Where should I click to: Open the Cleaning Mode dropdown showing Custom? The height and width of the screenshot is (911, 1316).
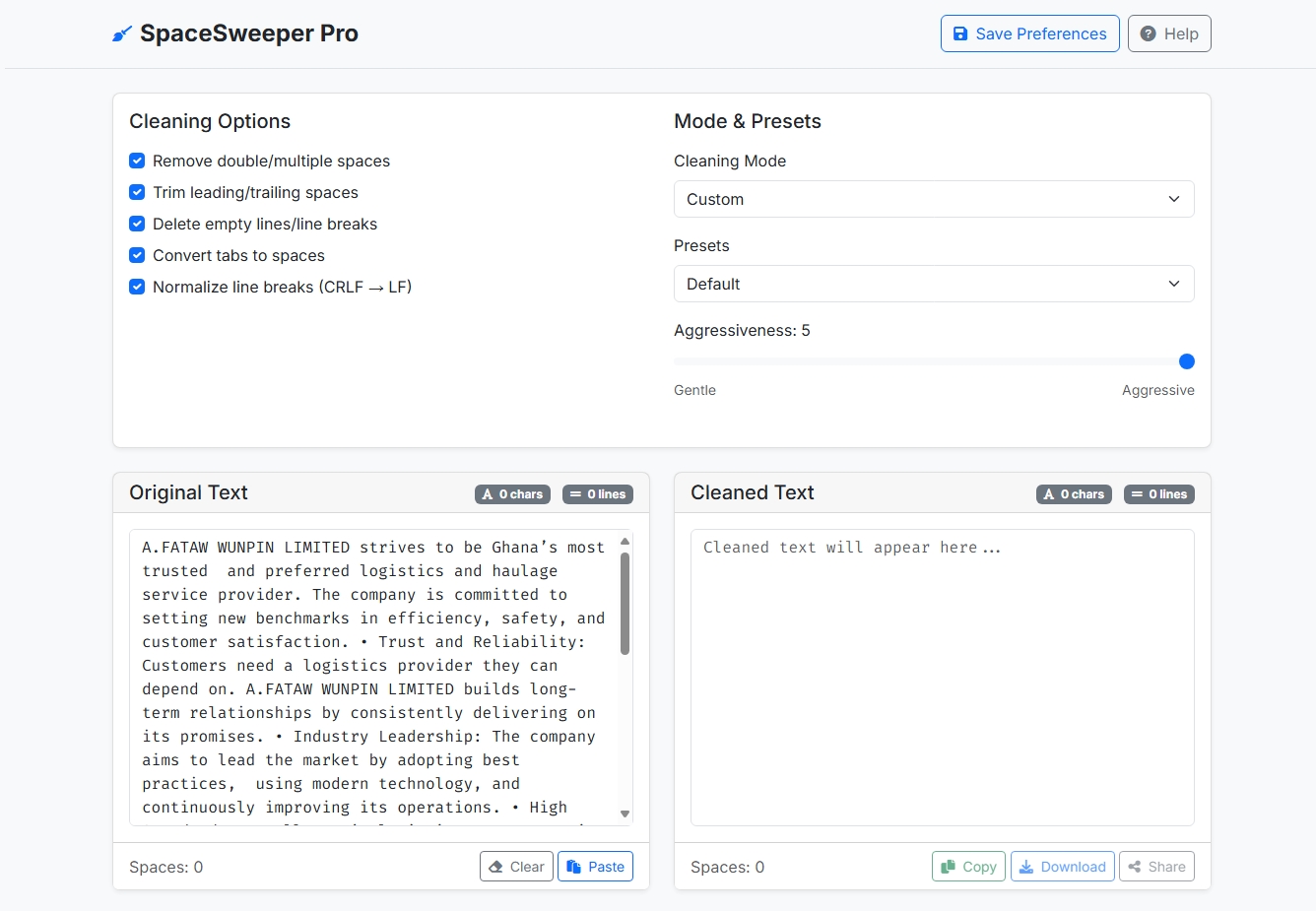click(x=934, y=199)
